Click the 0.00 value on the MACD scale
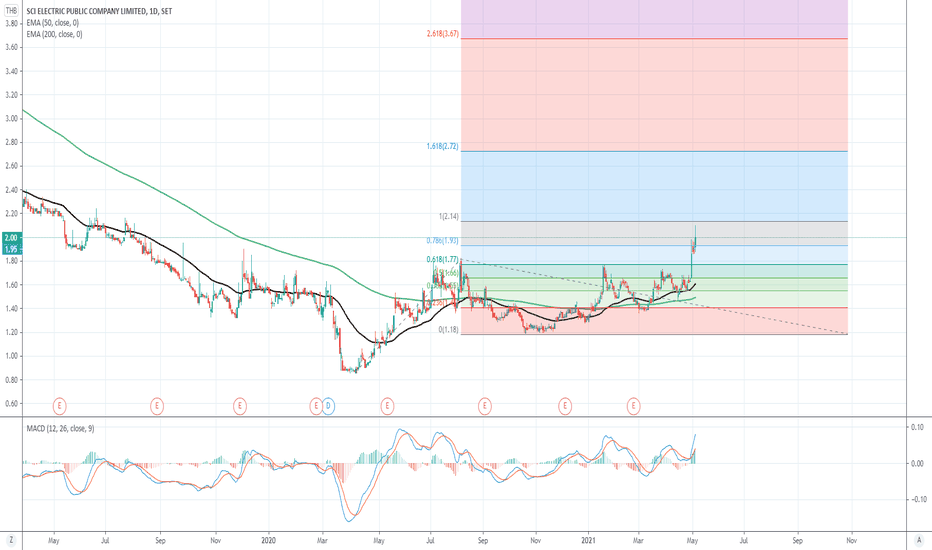 pos(917,463)
